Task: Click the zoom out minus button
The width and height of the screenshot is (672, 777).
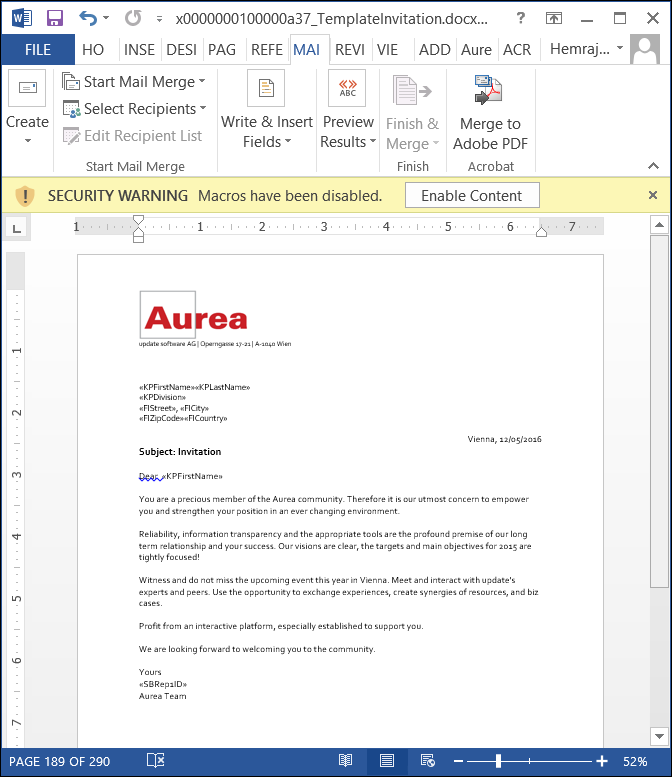Action: point(458,761)
